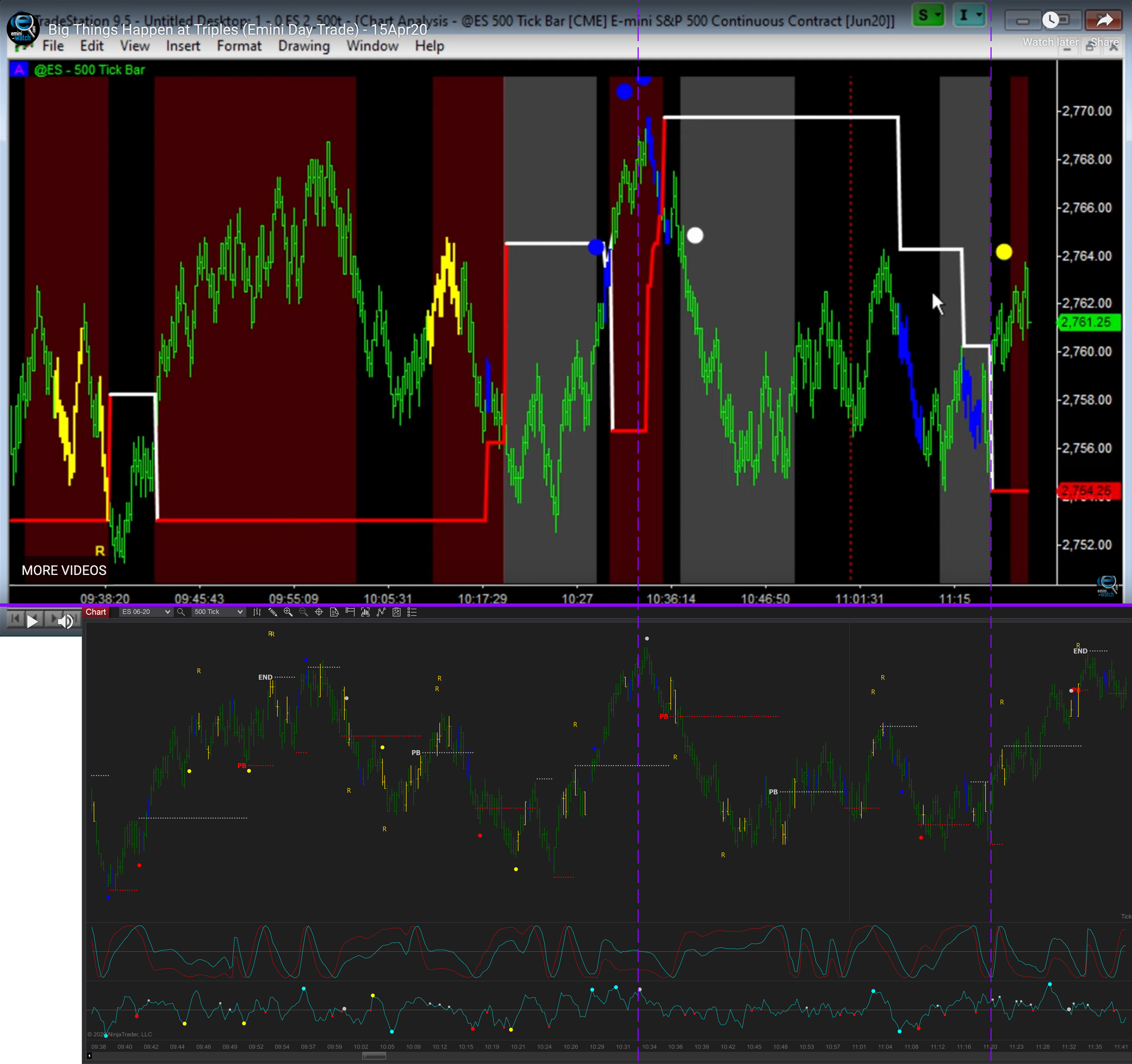Mute using the speaker volume icon
Image resolution: width=1132 pixels, height=1064 pixels.
tap(66, 621)
